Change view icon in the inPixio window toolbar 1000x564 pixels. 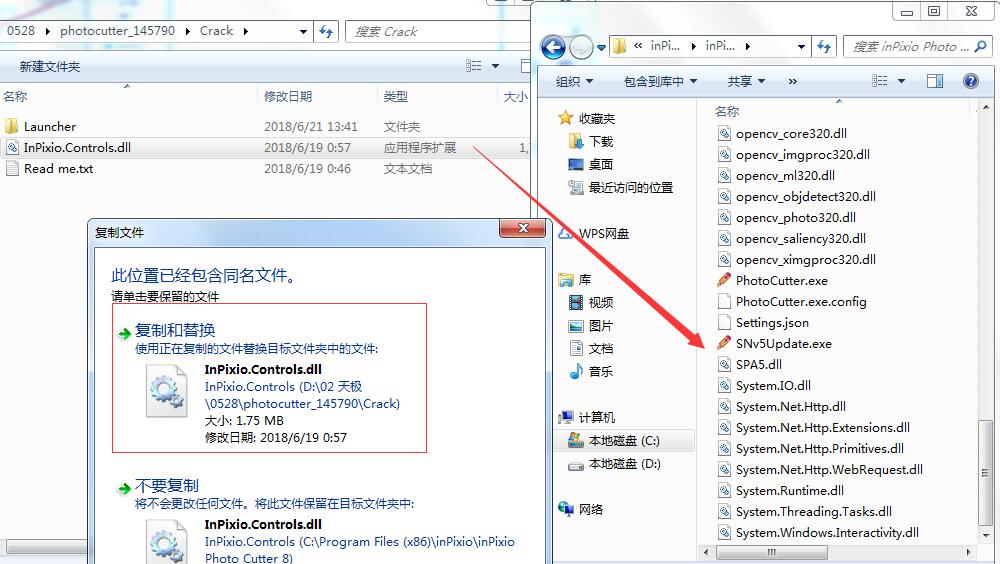879,81
